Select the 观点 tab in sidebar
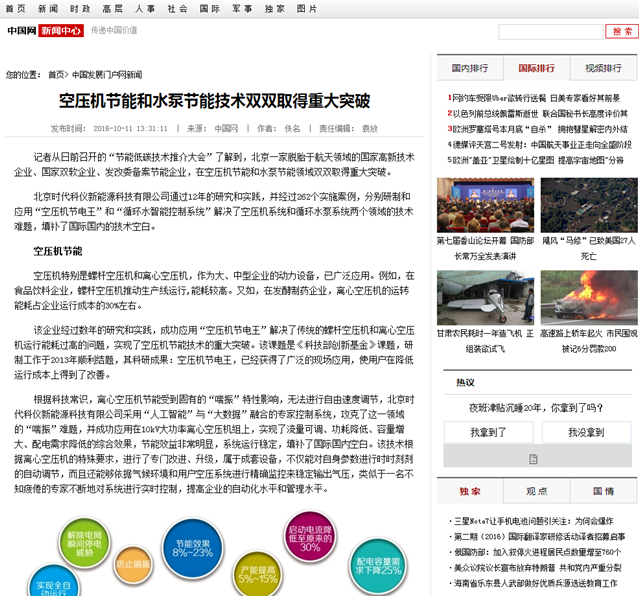 (x=537, y=491)
